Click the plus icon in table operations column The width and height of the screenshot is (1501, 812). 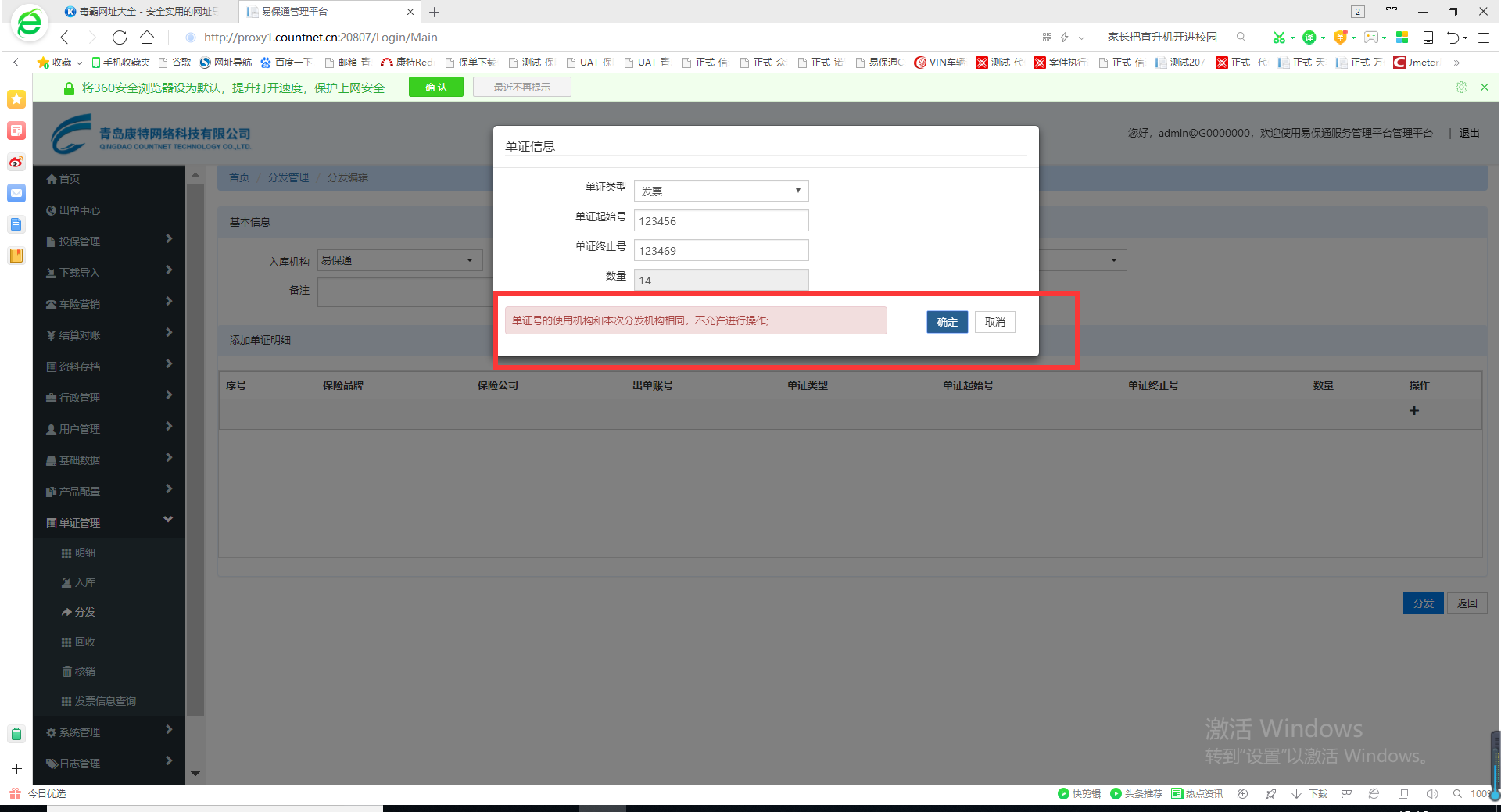[x=1413, y=410]
